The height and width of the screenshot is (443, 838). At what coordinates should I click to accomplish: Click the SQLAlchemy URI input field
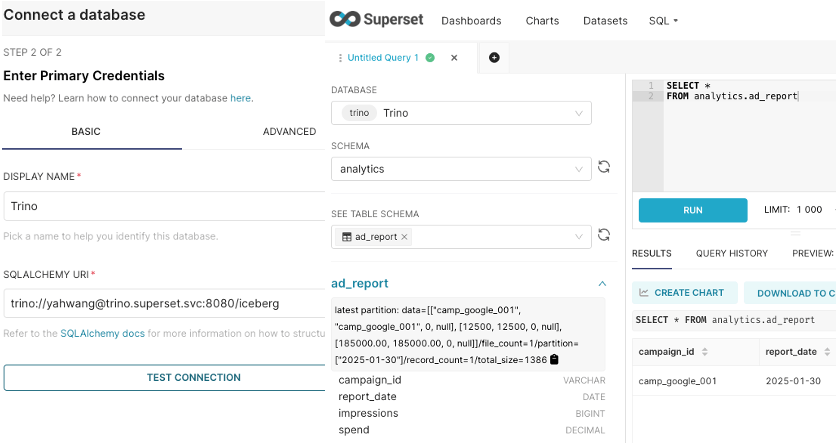pyautogui.click(x=165, y=304)
